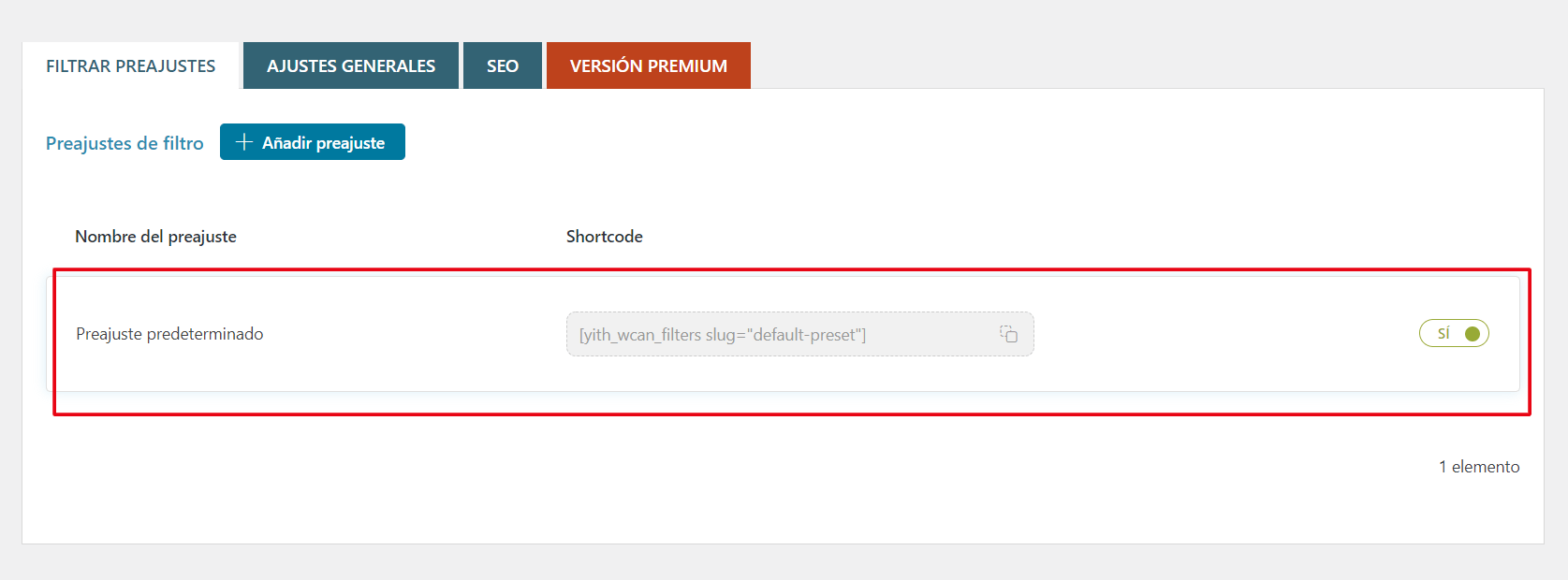Click the Shortcode column header
This screenshot has height=580, width=1568.
click(x=605, y=237)
